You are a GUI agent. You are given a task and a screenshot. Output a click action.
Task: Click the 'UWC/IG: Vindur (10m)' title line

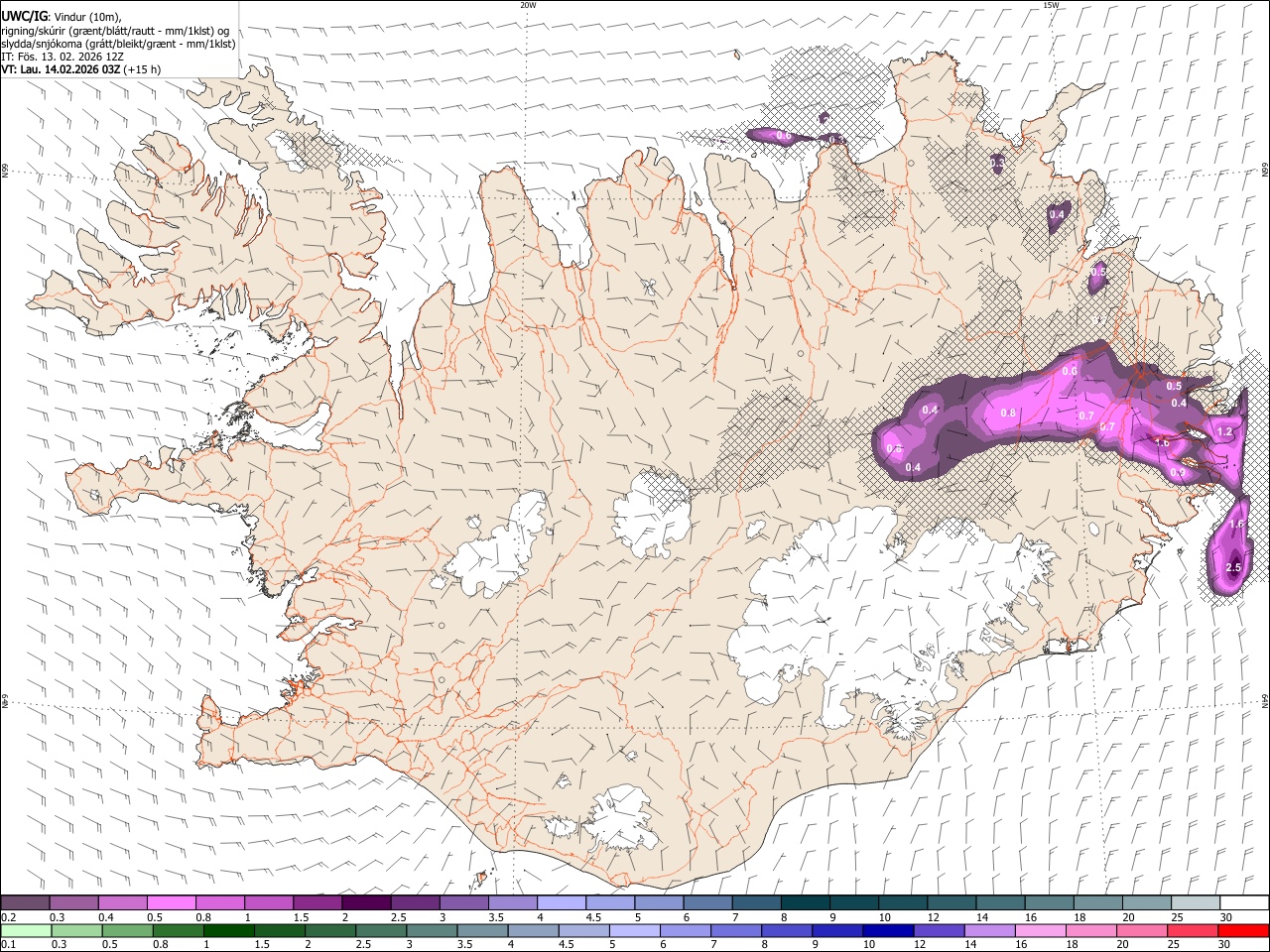61,17
